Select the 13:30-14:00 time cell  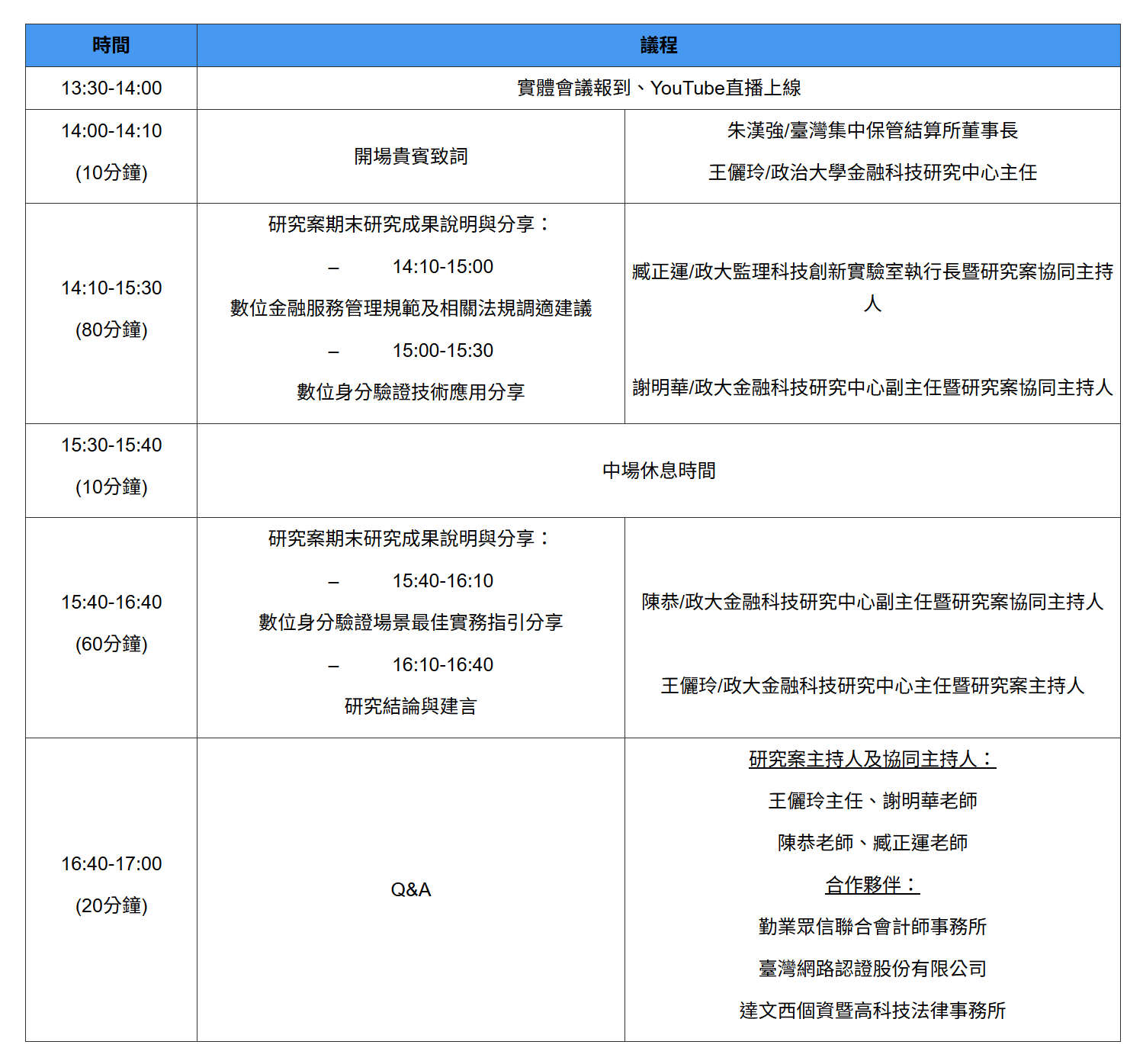click(111, 88)
